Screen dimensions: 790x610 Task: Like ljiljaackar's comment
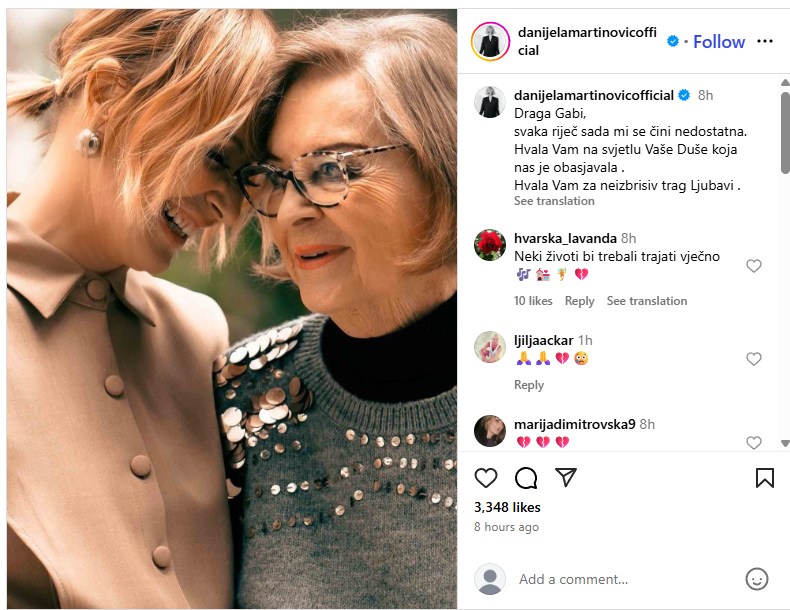[x=754, y=359]
